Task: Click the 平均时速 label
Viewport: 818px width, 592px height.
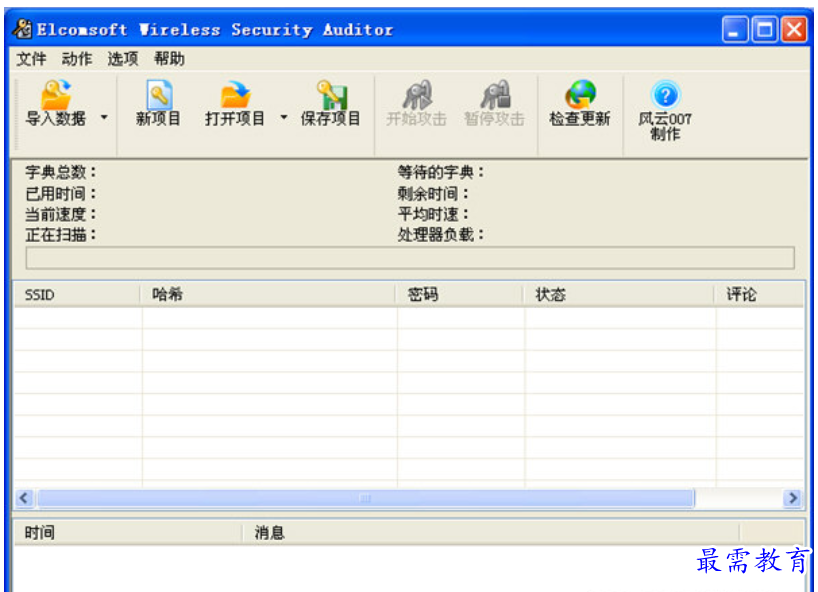Action: tap(433, 214)
